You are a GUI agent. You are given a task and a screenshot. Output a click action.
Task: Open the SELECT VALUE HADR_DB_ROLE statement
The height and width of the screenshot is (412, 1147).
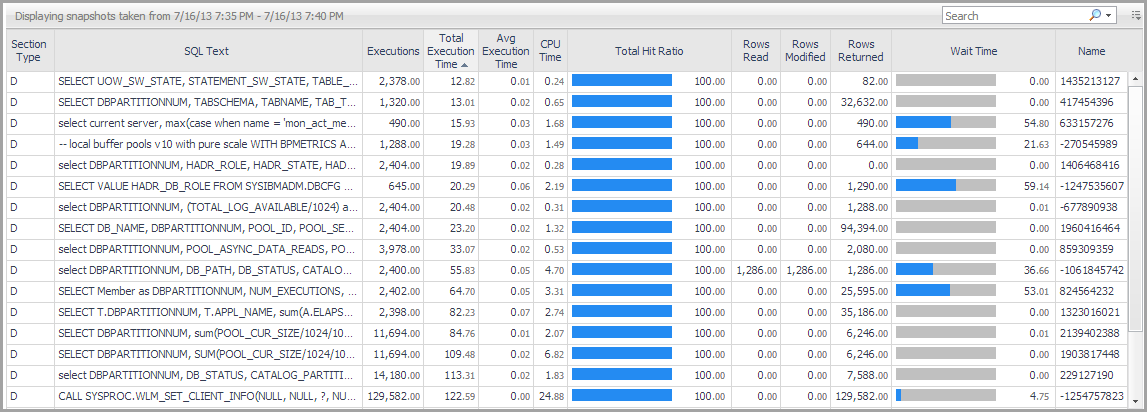point(207,186)
